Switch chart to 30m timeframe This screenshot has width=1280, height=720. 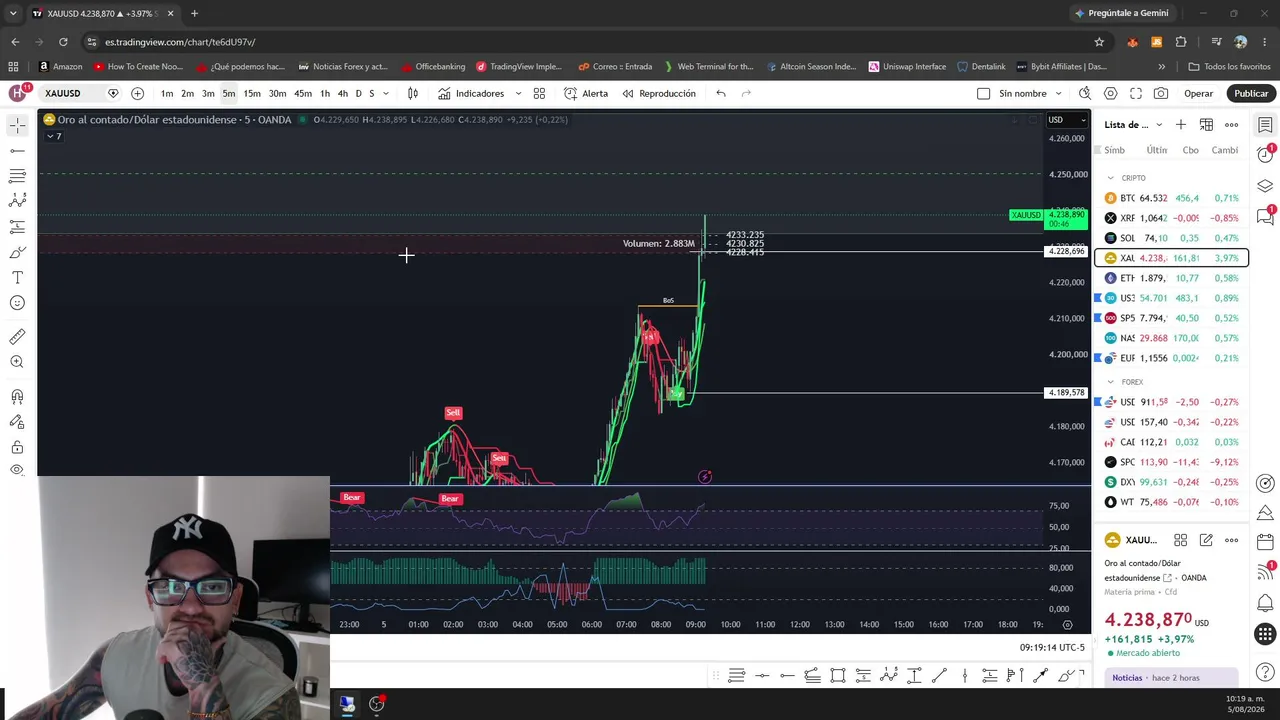[277, 94]
